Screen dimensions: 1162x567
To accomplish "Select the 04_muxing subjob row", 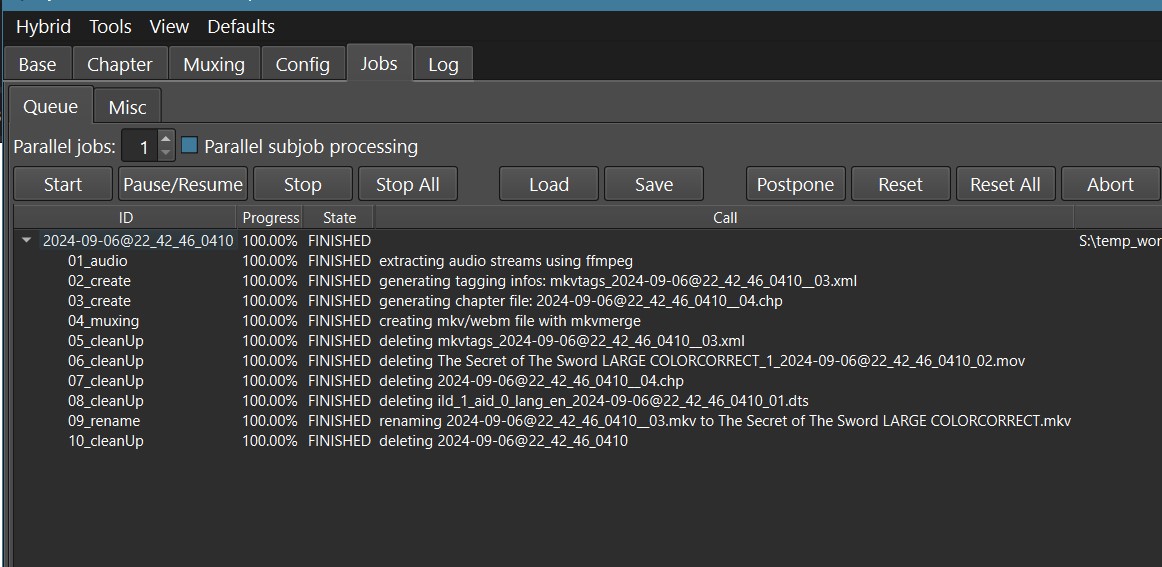I will [103, 321].
